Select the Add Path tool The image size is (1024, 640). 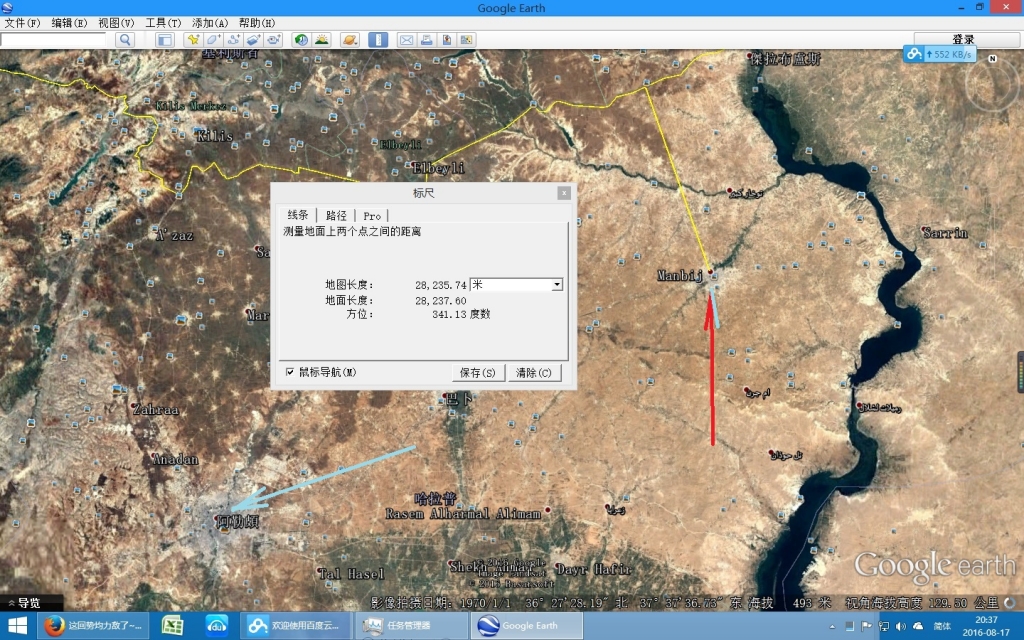point(233,40)
